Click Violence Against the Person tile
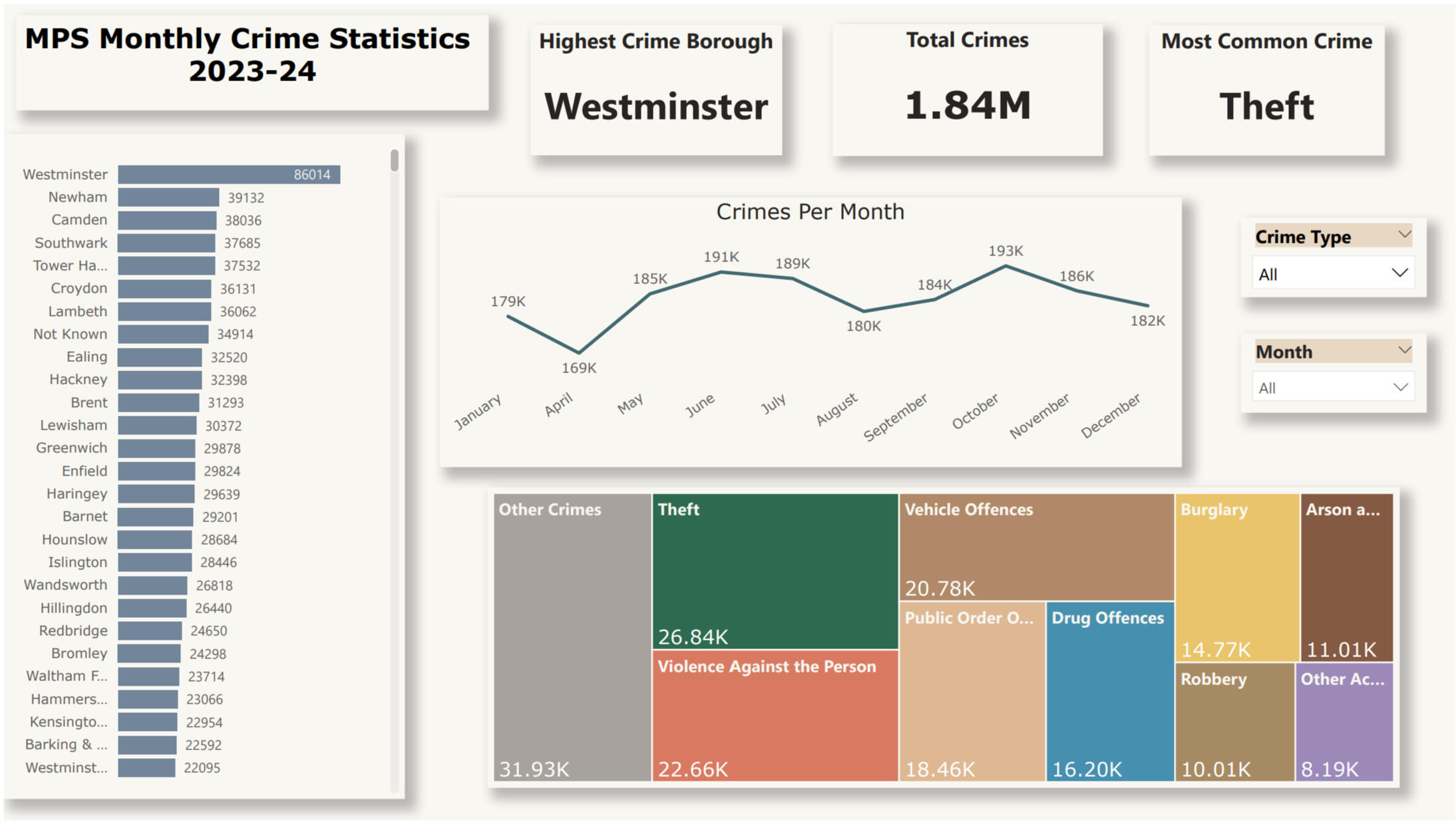The height and width of the screenshot is (824, 1456). [775, 716]
